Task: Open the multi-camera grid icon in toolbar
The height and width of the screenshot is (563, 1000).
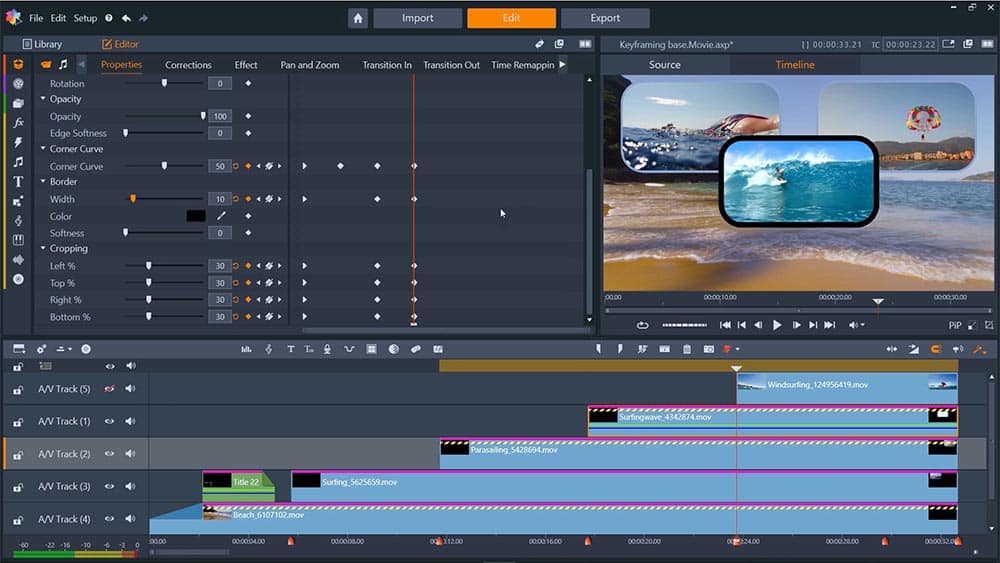Action: [371, 349]
